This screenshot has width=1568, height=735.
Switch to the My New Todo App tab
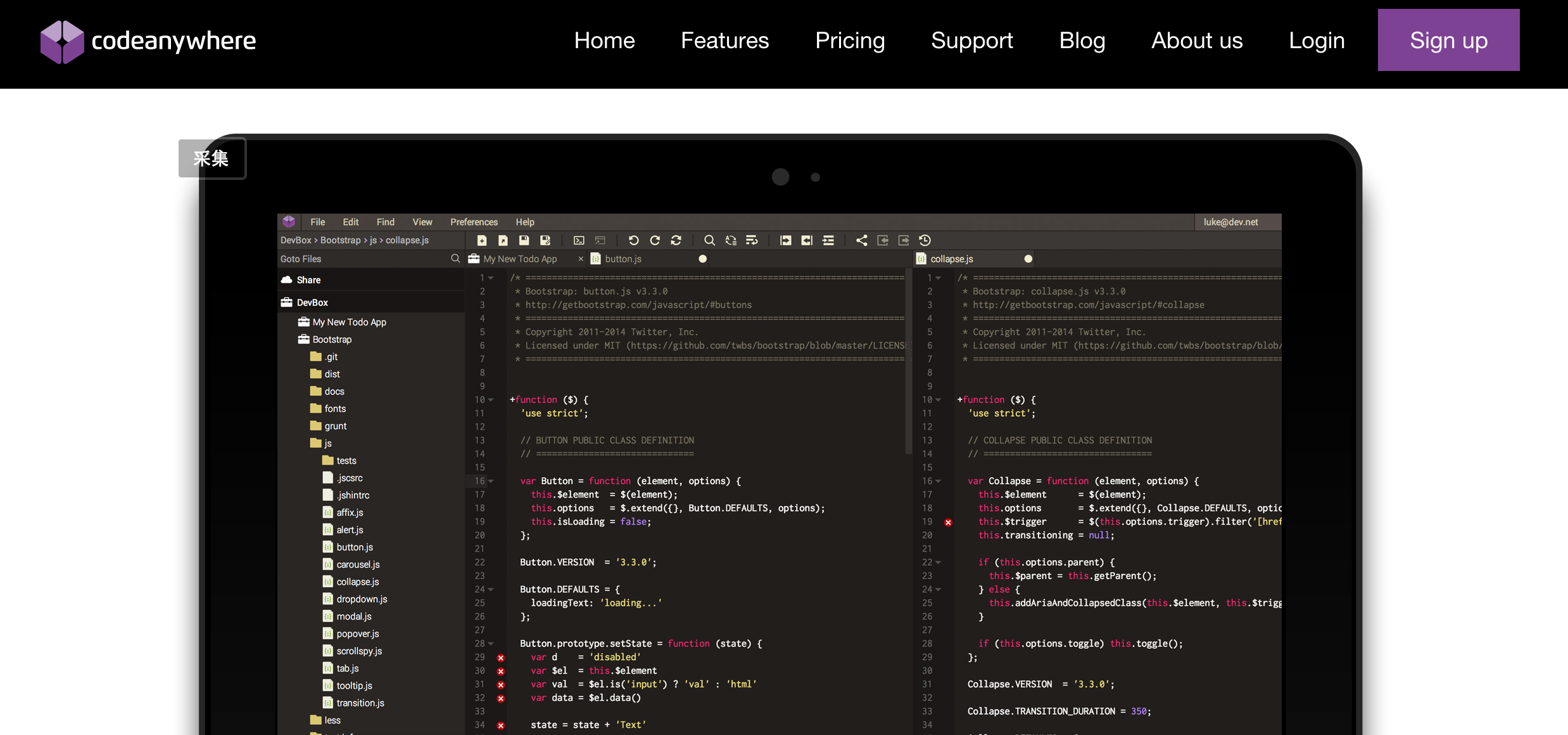519,259
